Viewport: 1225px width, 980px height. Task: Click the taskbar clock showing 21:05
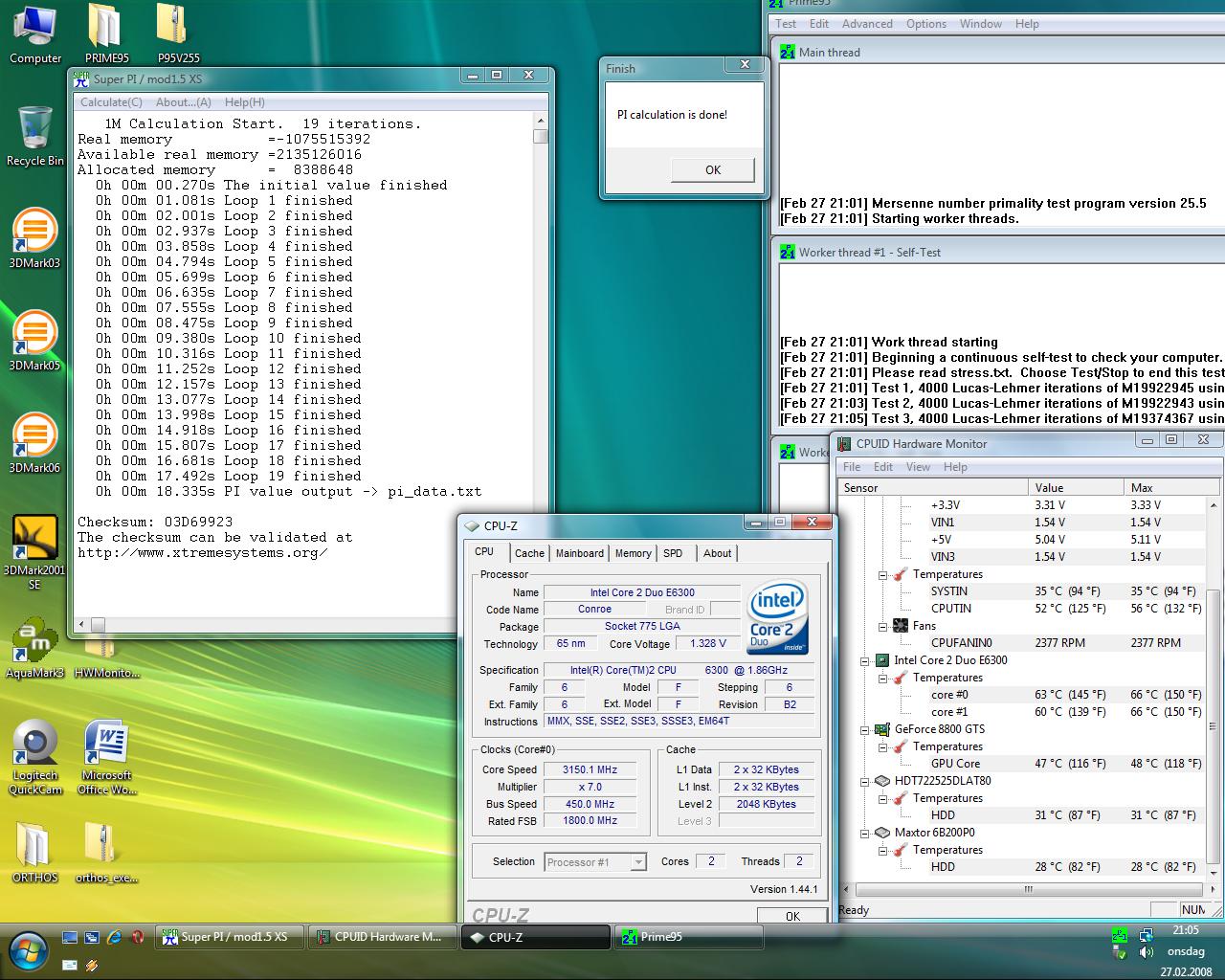pos(1185,930)
